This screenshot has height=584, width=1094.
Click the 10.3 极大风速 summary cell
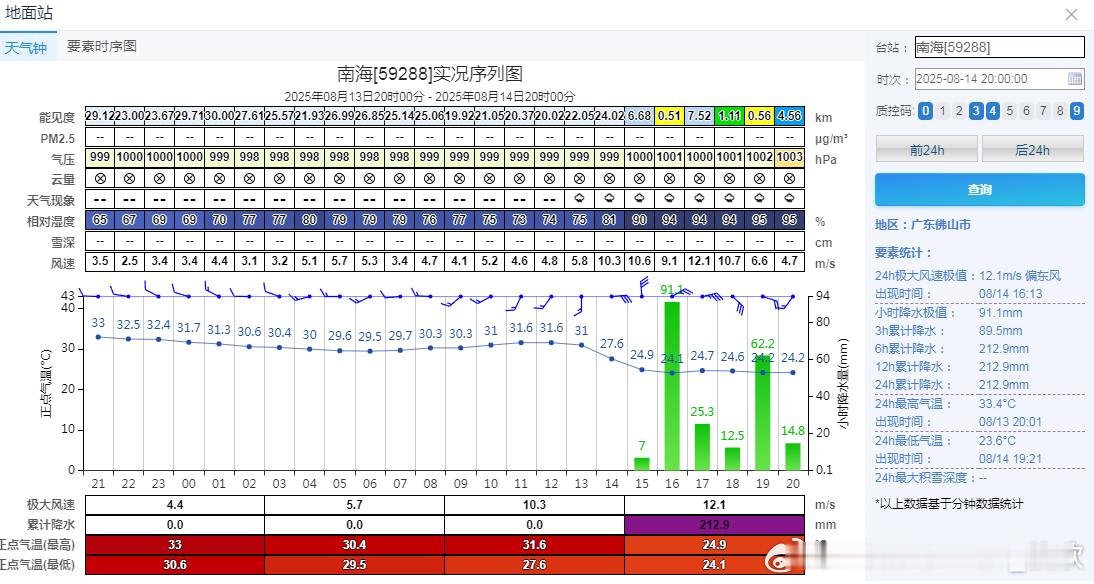point(534,504)
